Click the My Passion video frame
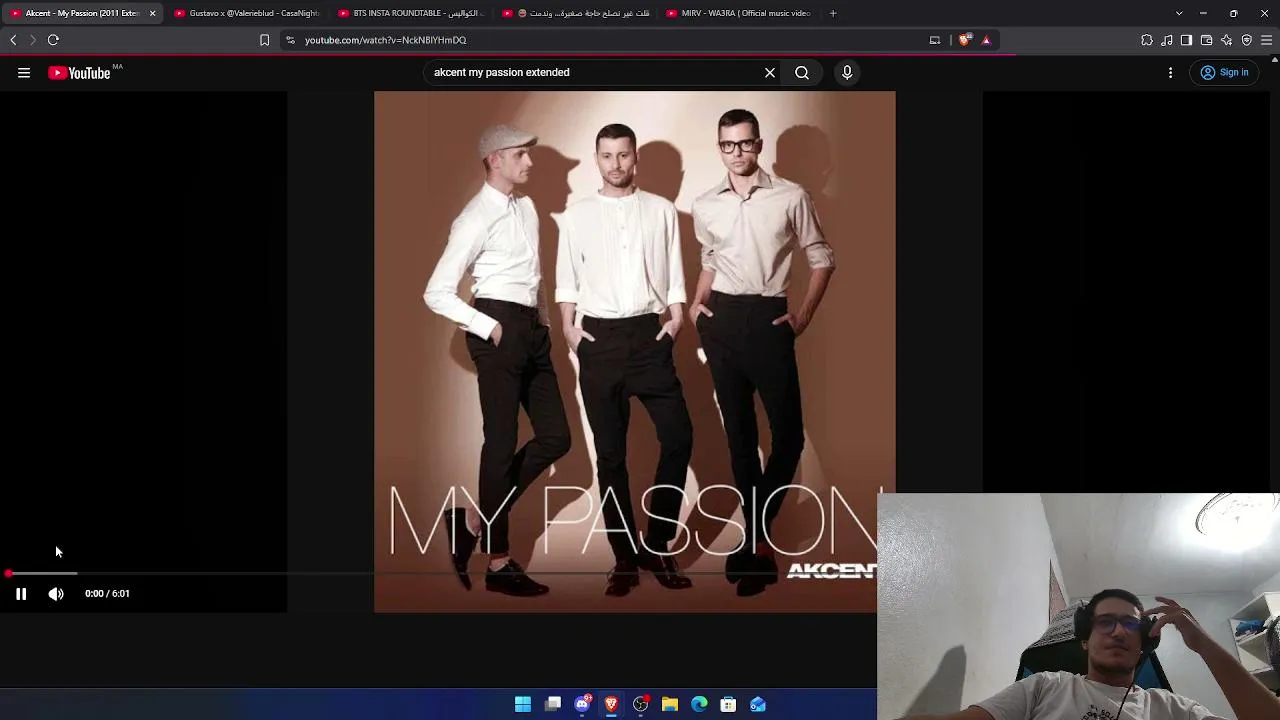Image resolution: width=1280 pixels, height=720 pixels. coord(635,352)
